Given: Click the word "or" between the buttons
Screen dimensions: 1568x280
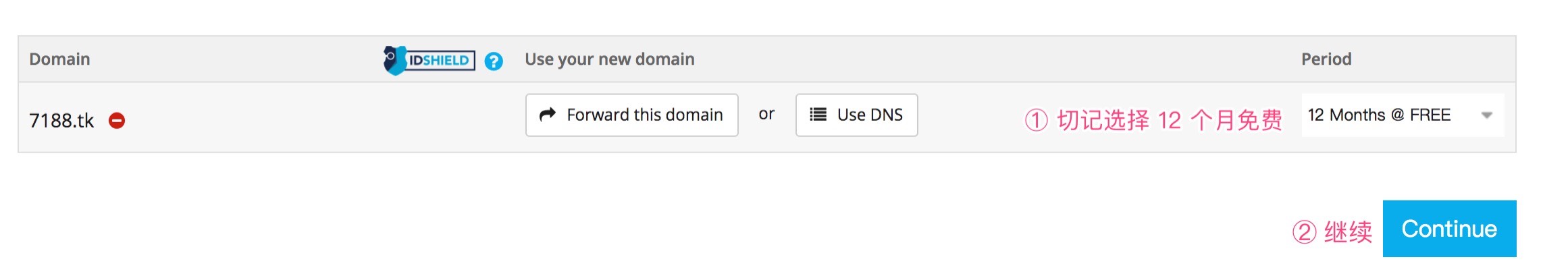Looking at the screenshot, I should [766, 114].
